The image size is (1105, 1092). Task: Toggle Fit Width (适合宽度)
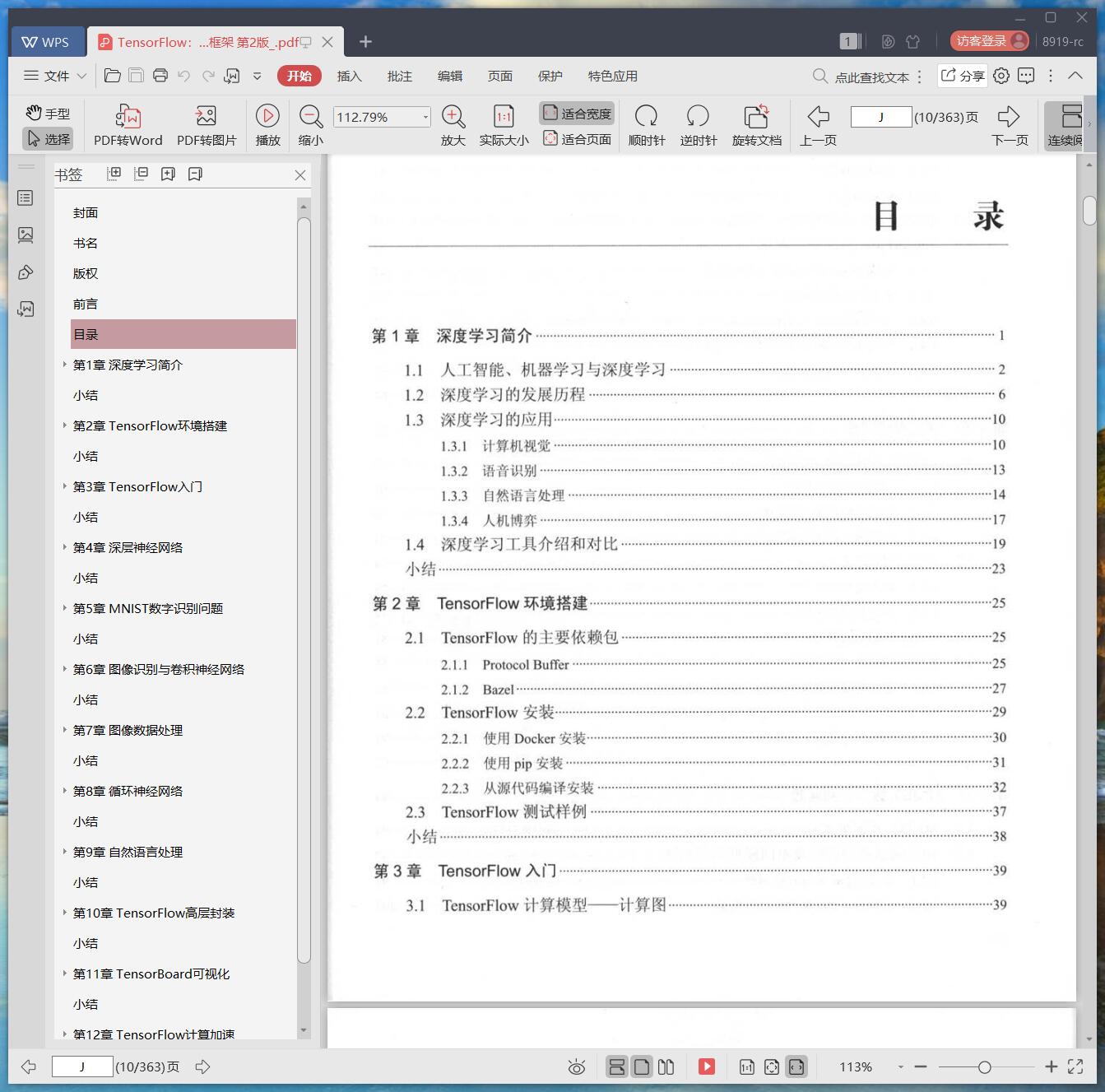[578, 114]
